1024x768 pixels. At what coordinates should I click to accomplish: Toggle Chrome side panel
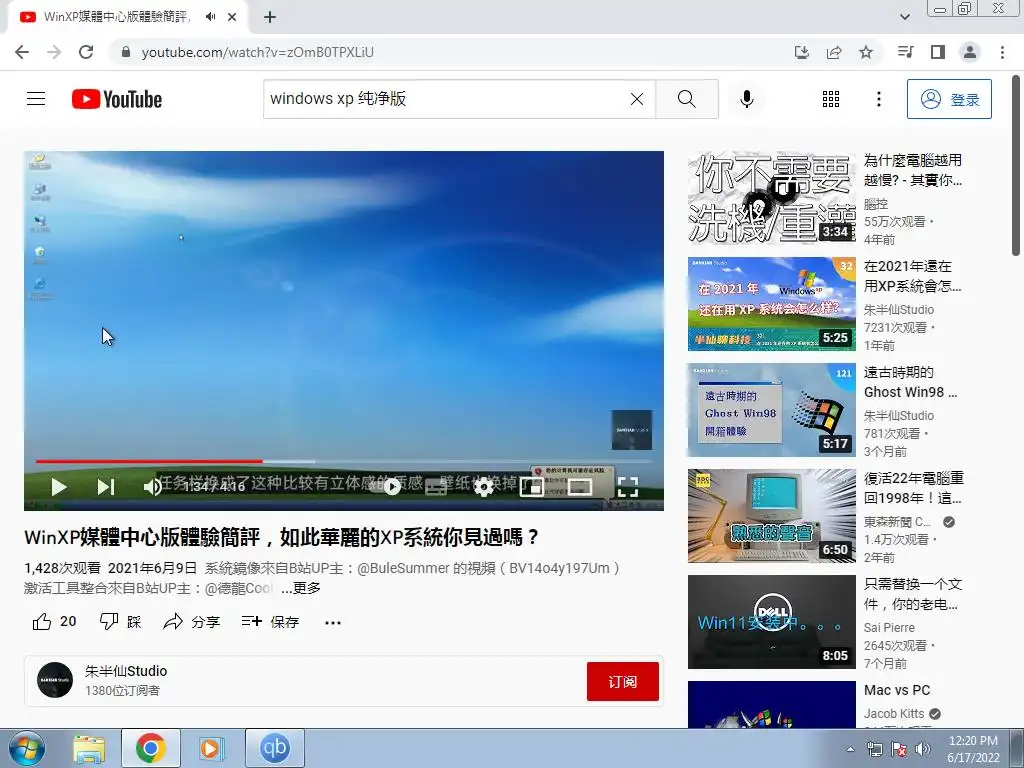click(x=938, y=52)
